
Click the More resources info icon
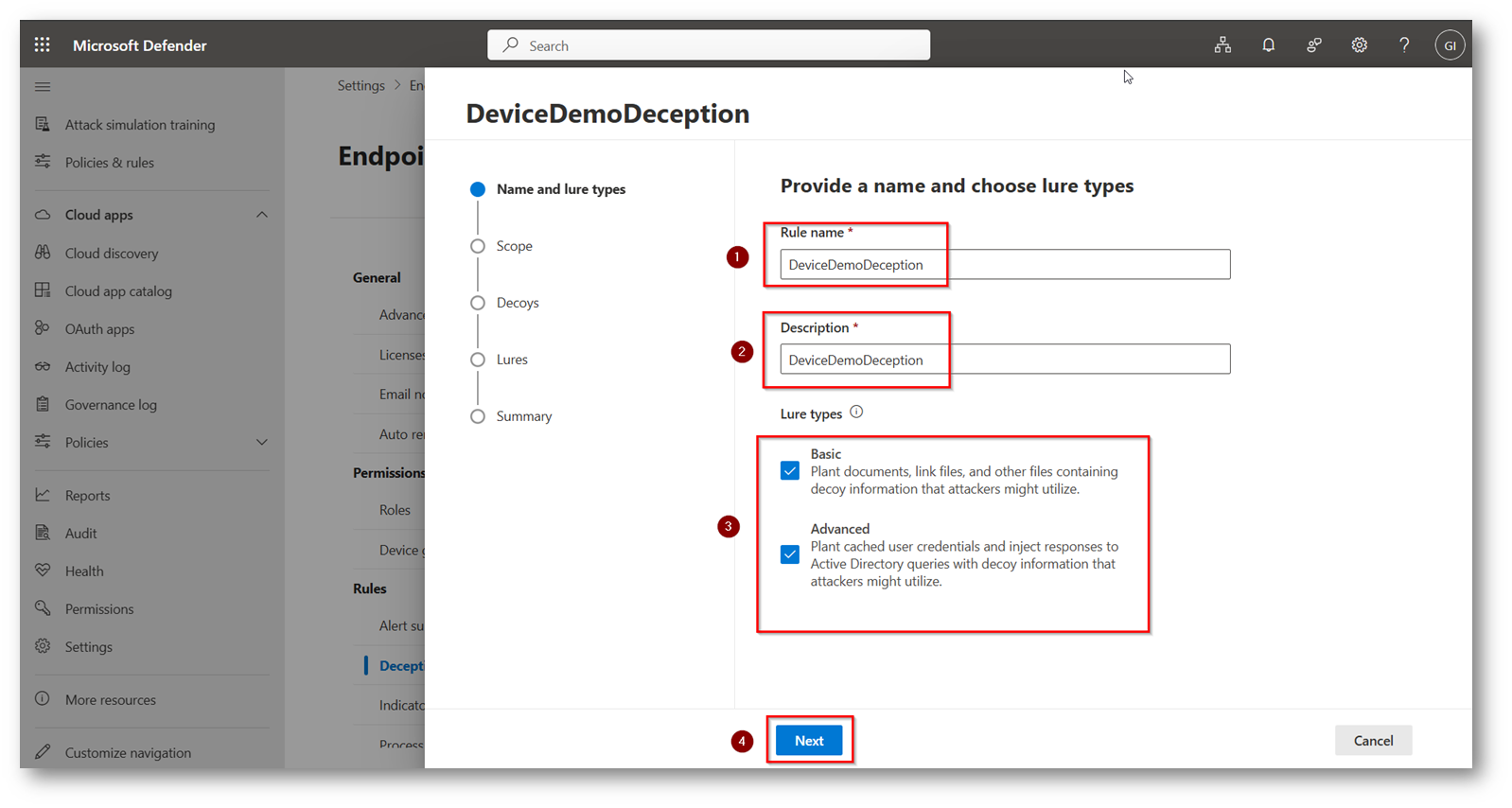click(43, 699)
